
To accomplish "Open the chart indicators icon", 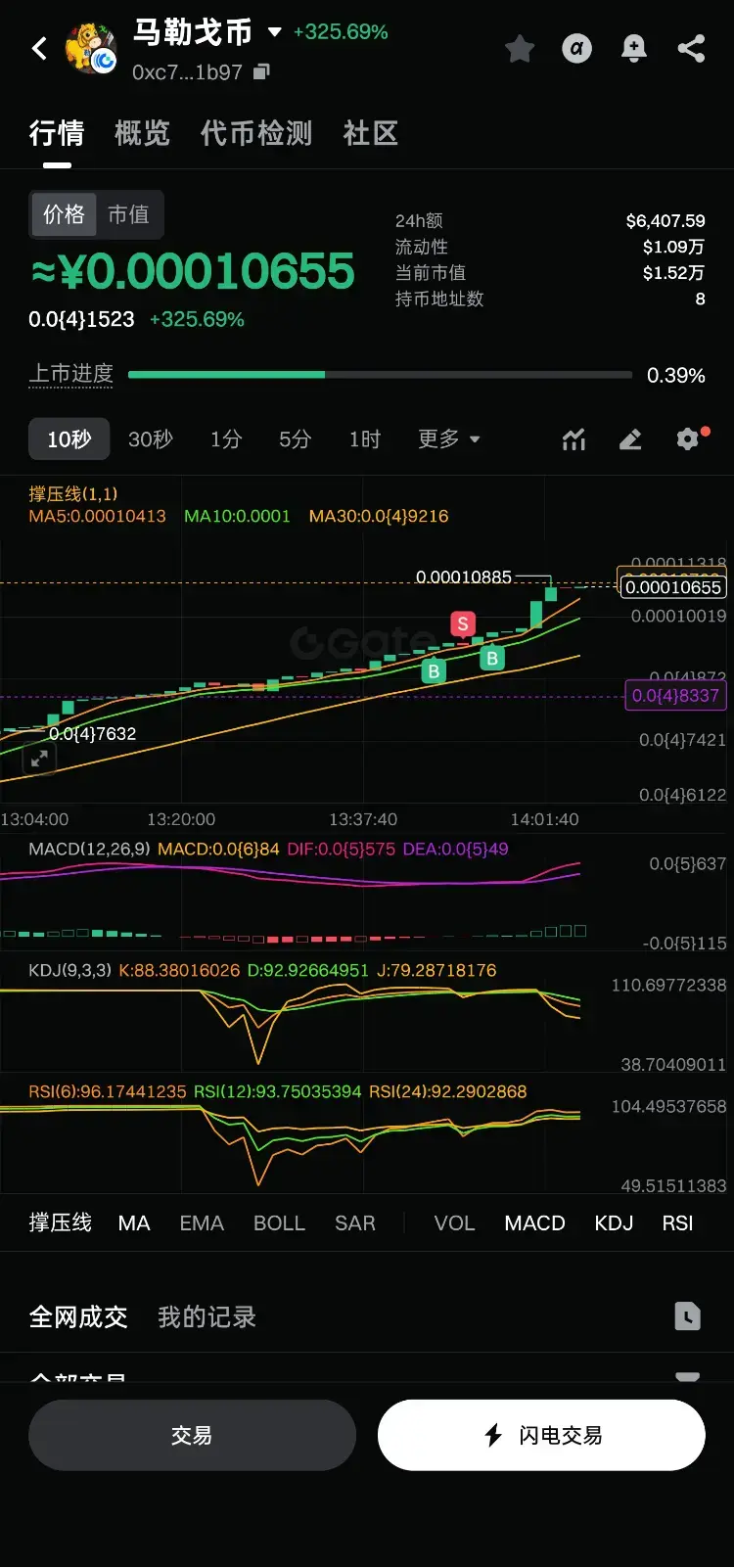I will point(573,439).
